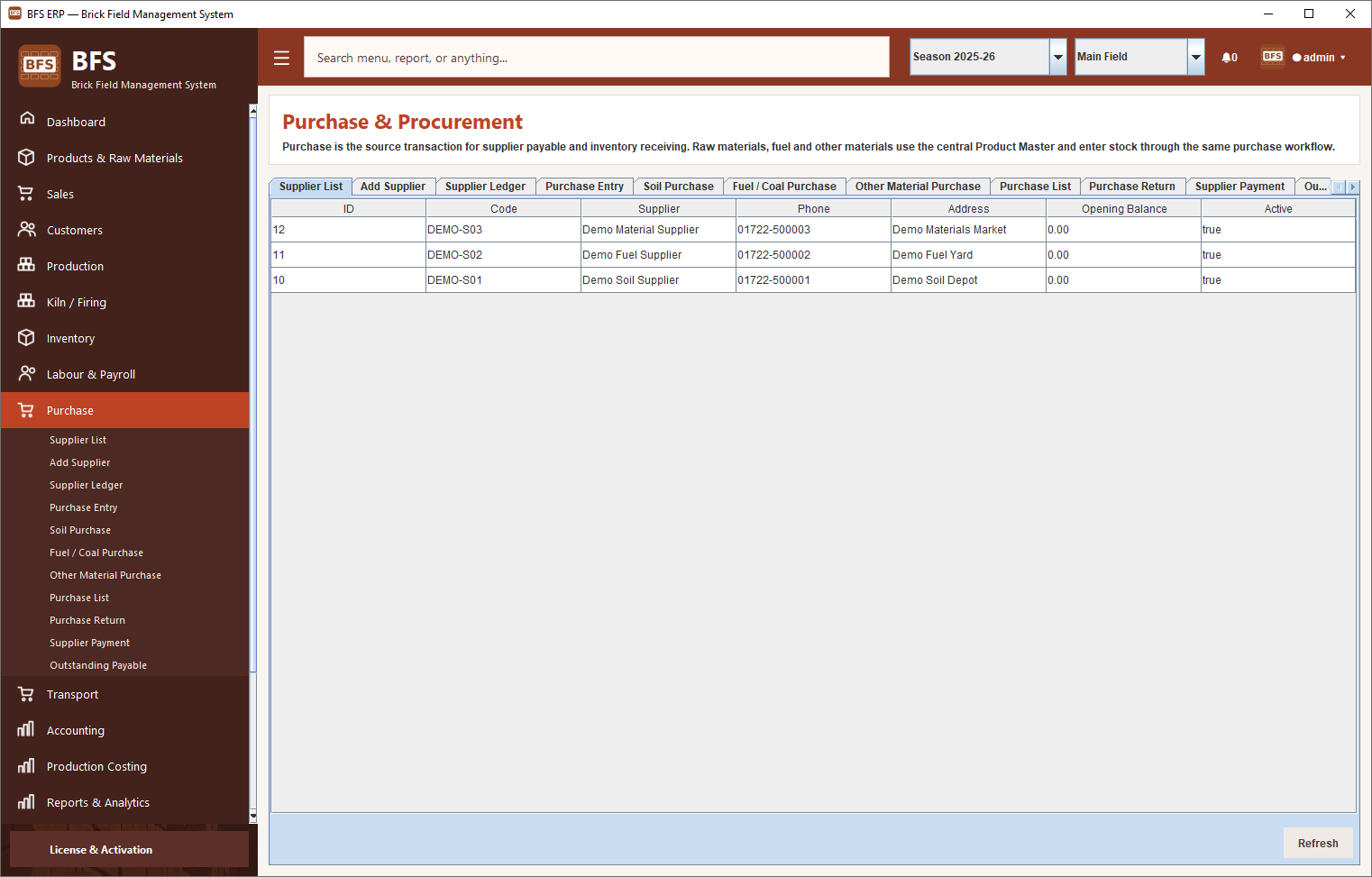Select the Fuel / Coal Purchase tab
The width and height of the screenshot is (1372, 877).
click(x=784, y=187)
